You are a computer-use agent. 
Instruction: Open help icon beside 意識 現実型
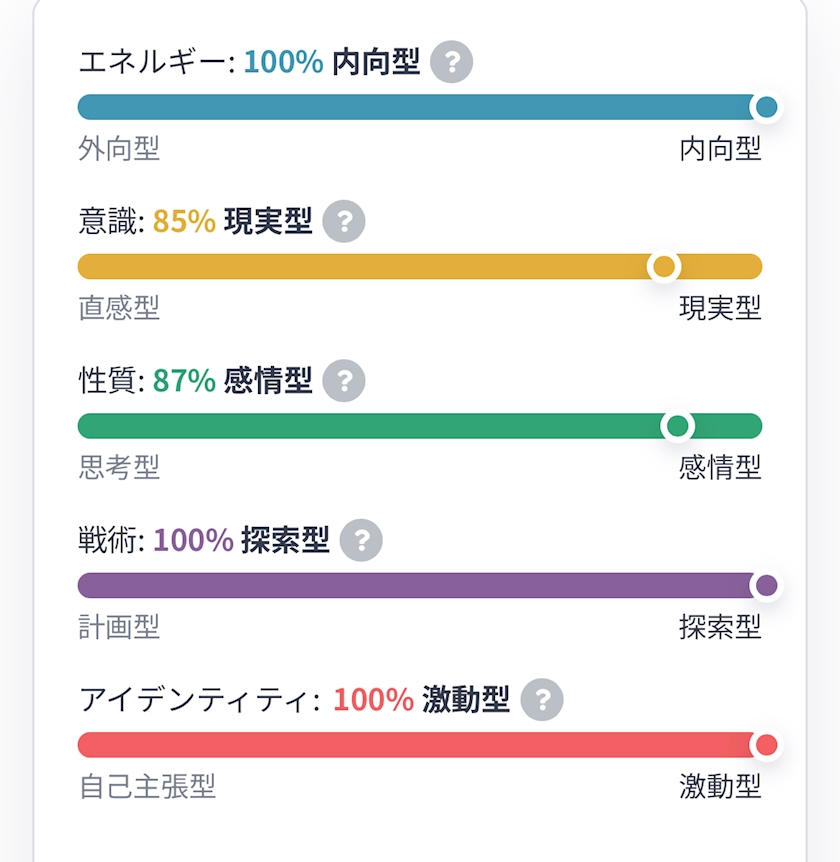(344, 221)
